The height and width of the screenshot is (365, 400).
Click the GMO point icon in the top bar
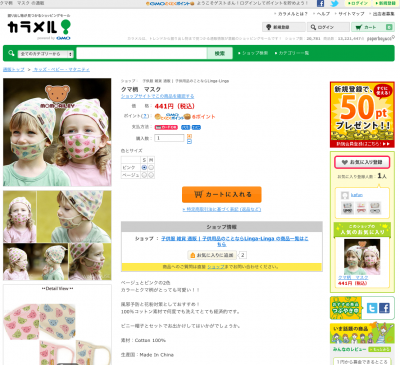point(170,3)
